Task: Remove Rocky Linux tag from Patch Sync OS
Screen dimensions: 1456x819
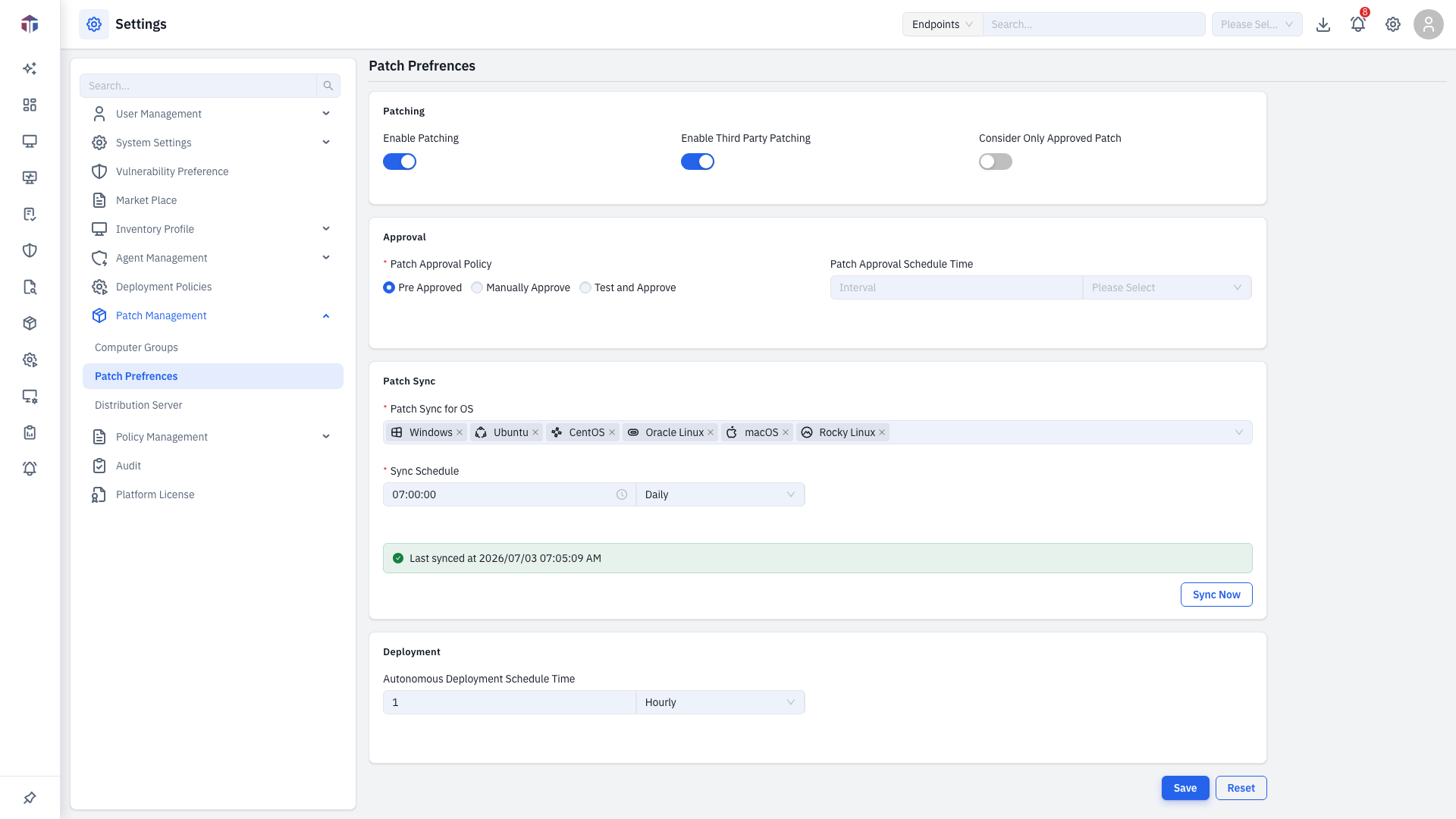Action: click(882, 432)
